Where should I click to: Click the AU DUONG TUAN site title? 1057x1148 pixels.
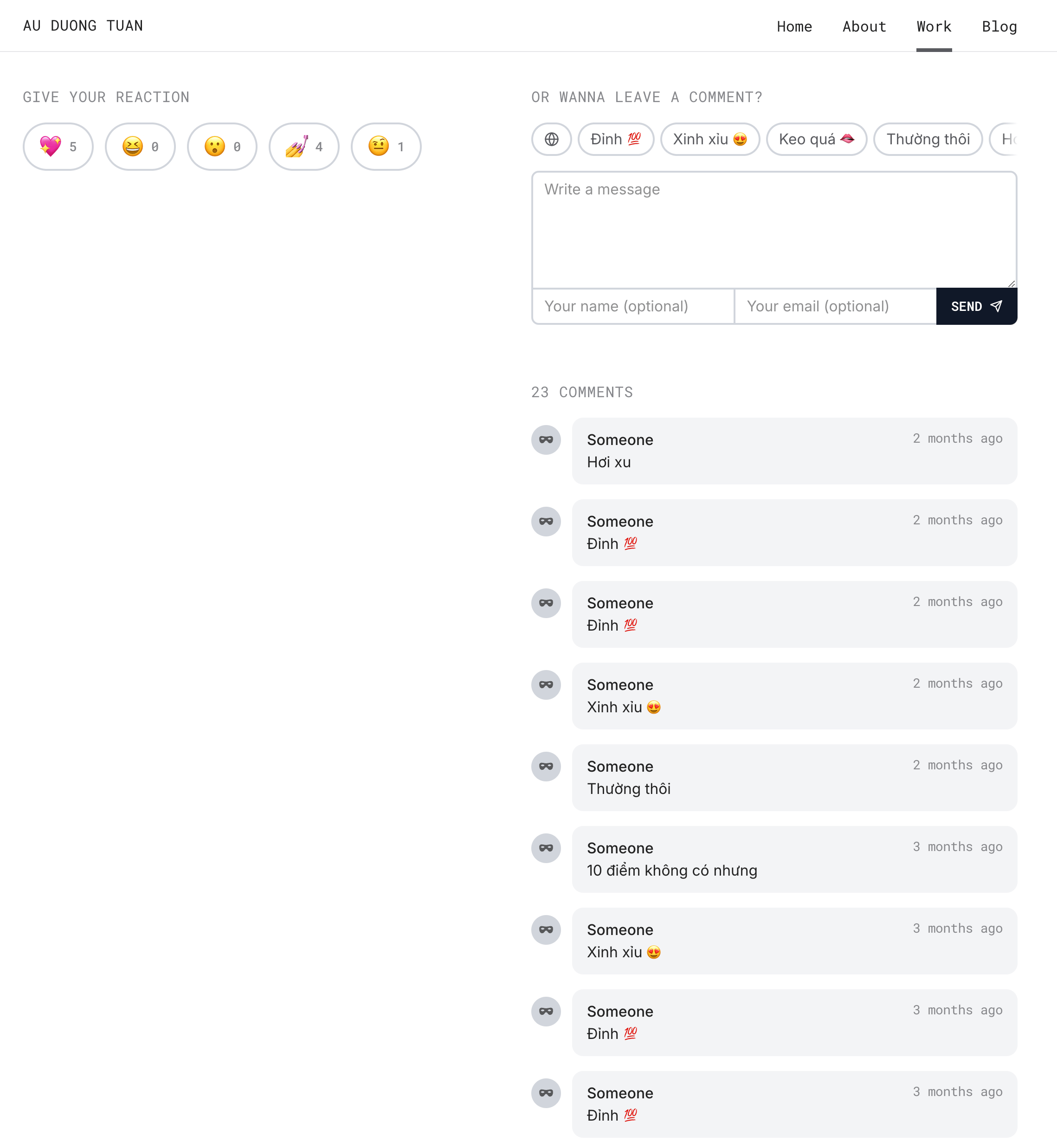(83, 26)
